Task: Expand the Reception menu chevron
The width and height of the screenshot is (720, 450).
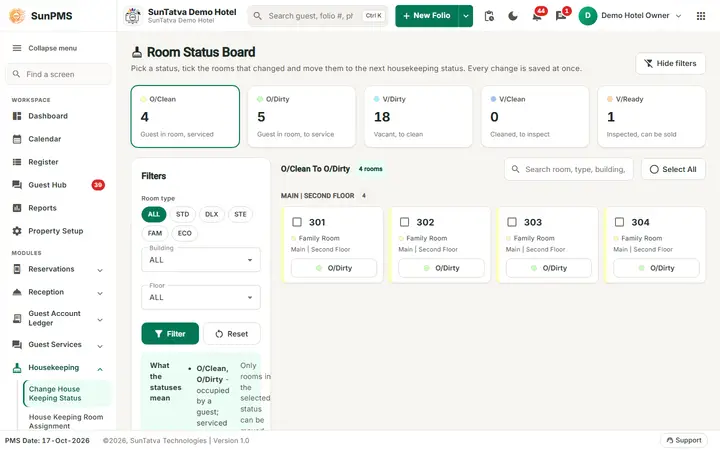Action: (x=100, y=293)
